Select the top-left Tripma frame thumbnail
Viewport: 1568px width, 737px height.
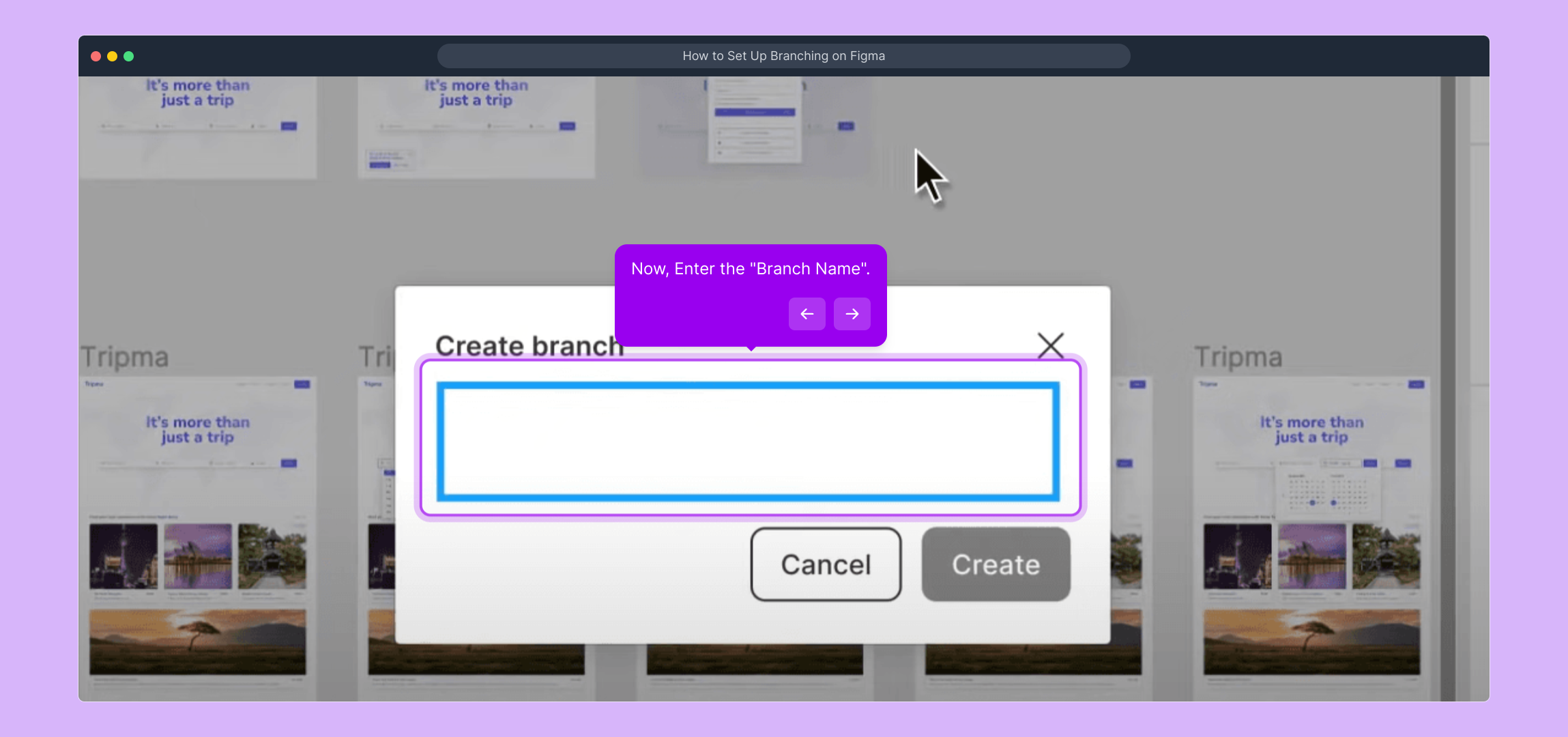(198, 127)
